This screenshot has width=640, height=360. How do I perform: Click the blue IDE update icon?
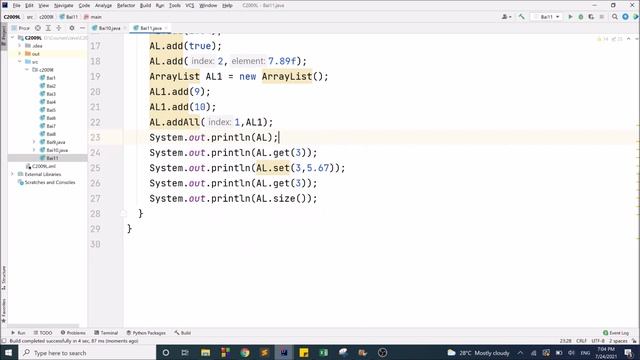tap(625, 17)
